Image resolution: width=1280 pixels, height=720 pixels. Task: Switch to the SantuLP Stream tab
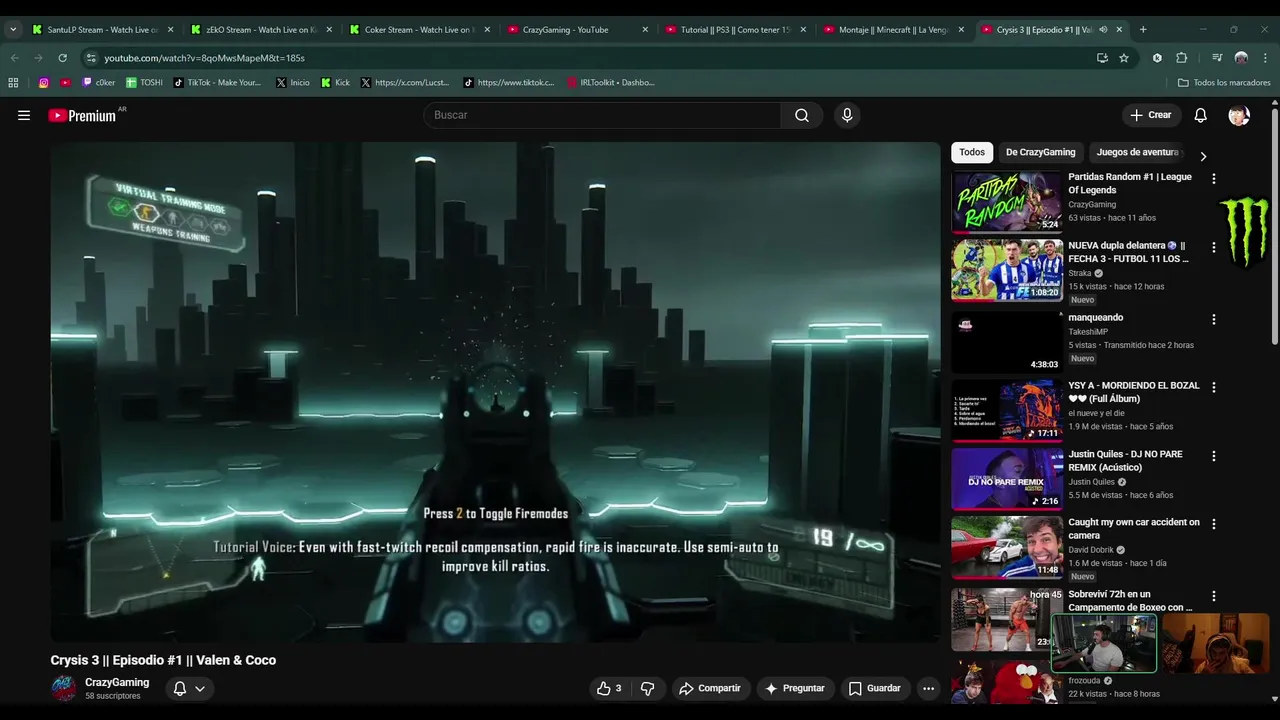click(102, 30)
